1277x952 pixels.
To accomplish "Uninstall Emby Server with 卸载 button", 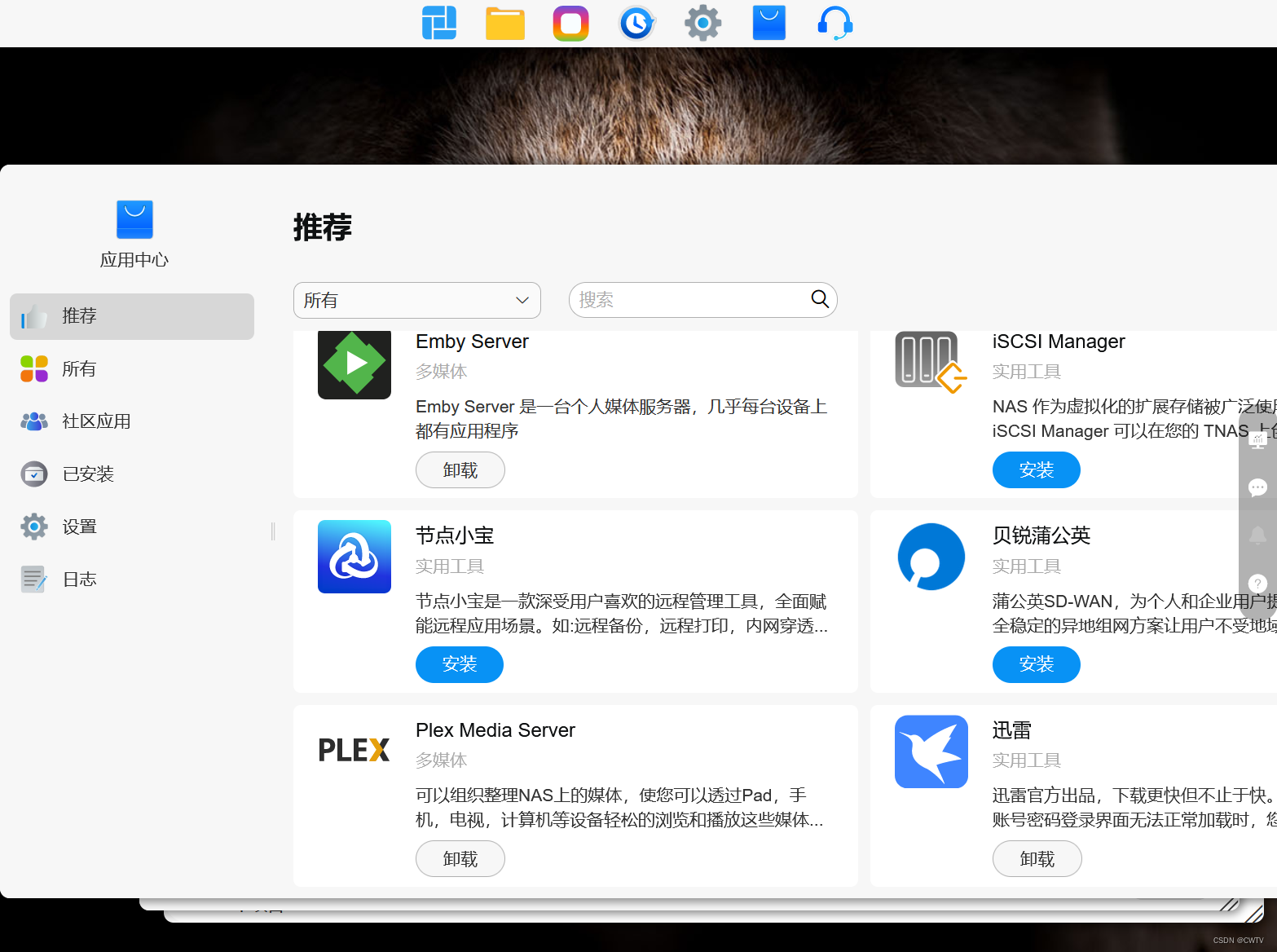I will tap(460, 470).
